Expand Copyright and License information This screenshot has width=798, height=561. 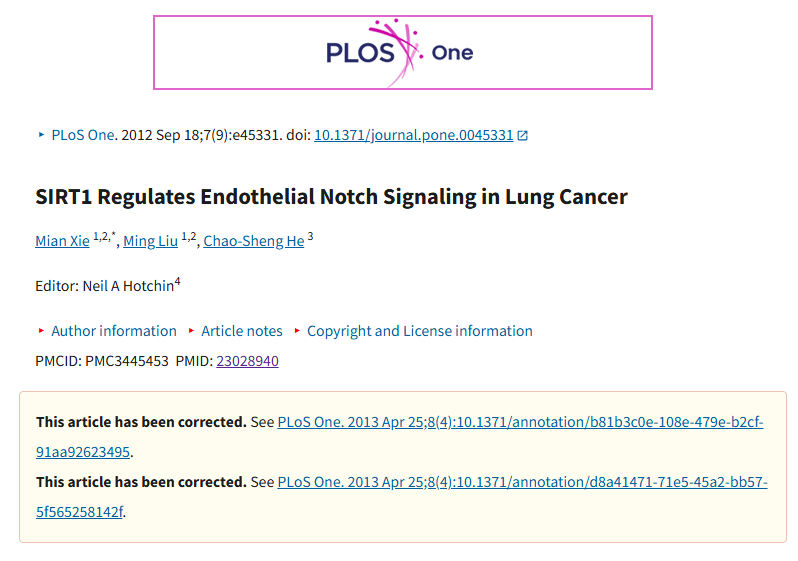[420, 331]
